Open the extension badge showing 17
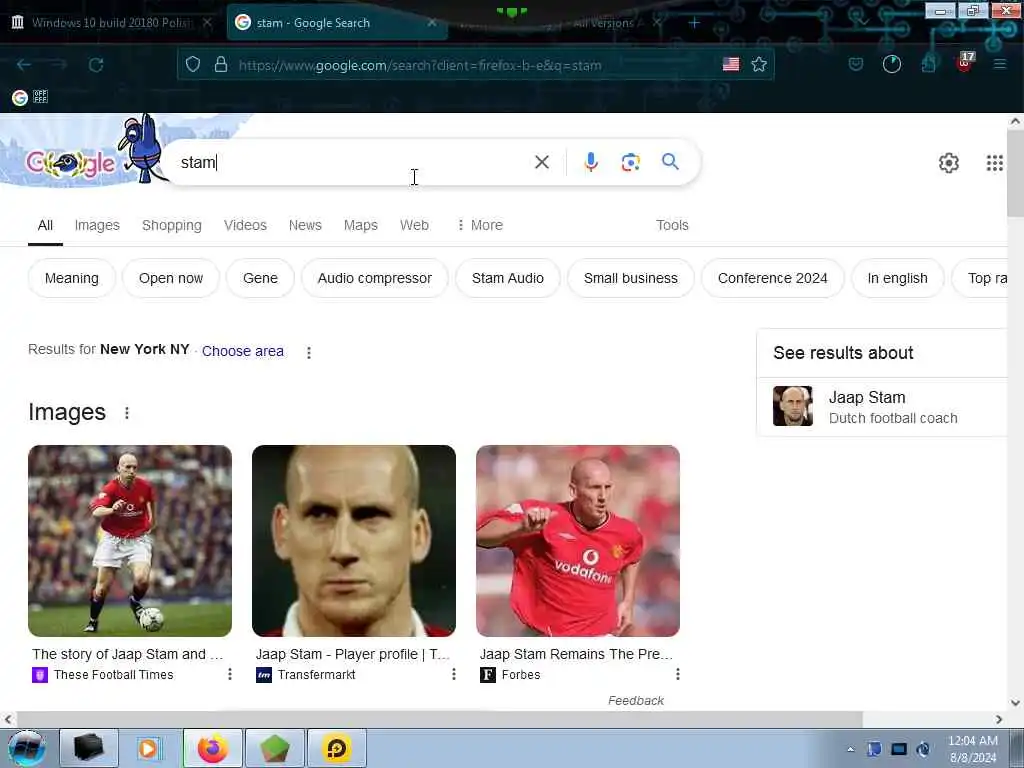The width and height of the screenshot is (1024, 768). pyautogui.click(x=965, y=62)
